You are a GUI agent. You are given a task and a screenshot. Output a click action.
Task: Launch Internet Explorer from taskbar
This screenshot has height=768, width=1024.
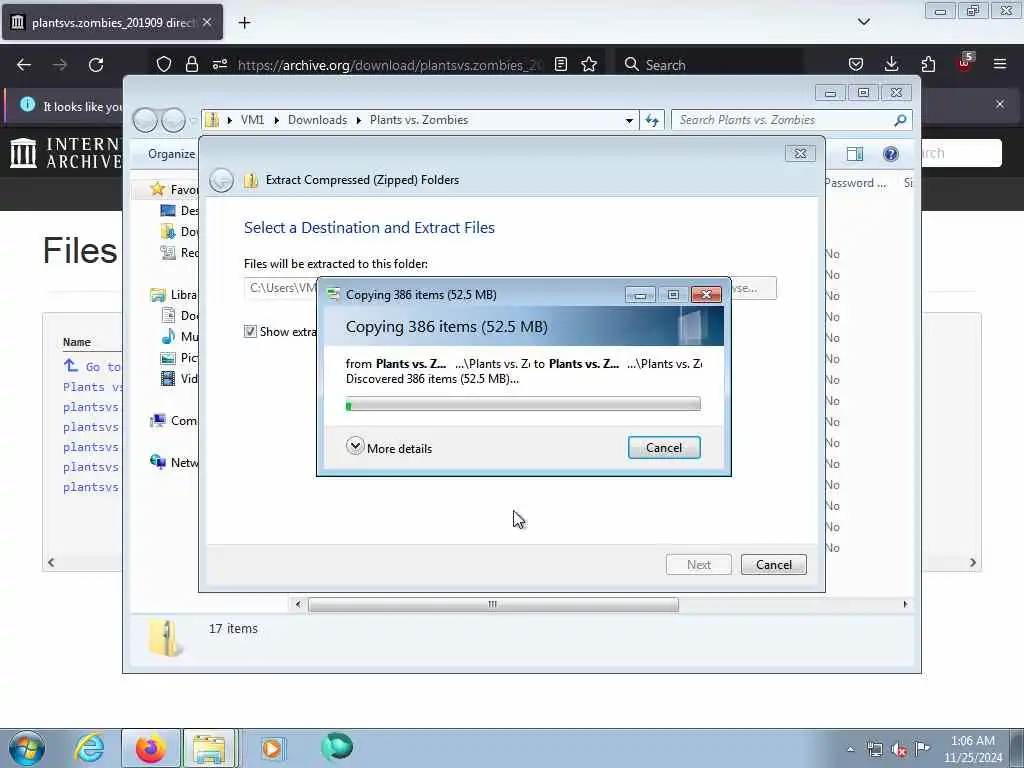click(x=89, y=748)
